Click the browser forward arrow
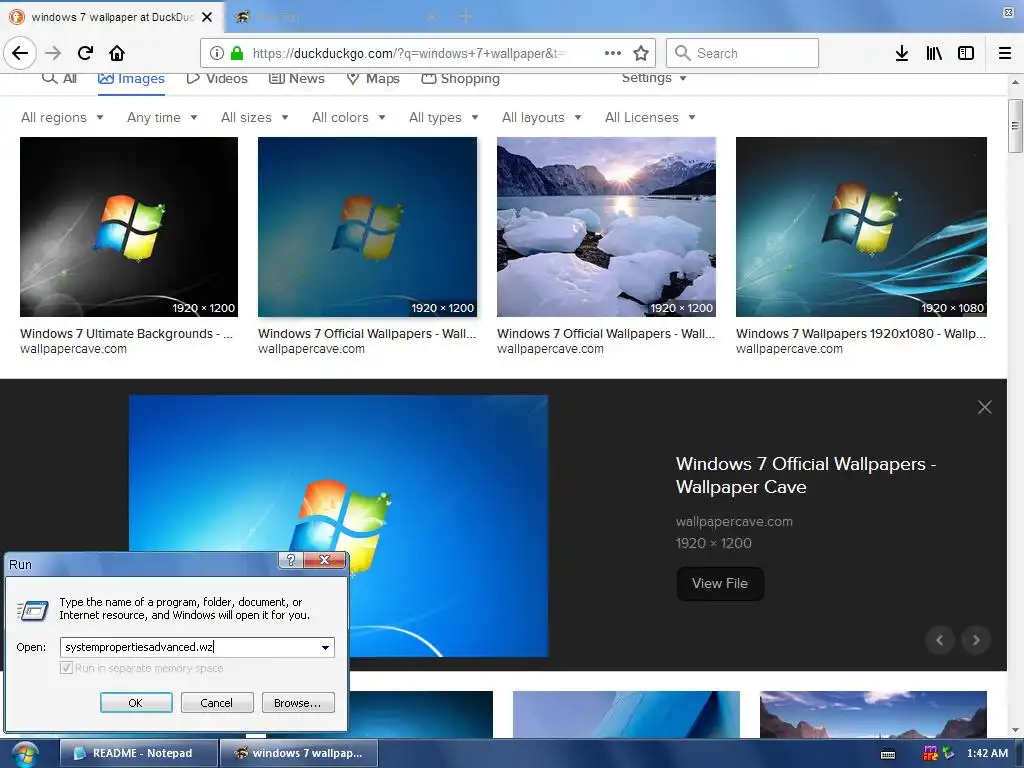This screenshot has width=1024, height=768. pyautogui.click(x=53, y=53)
